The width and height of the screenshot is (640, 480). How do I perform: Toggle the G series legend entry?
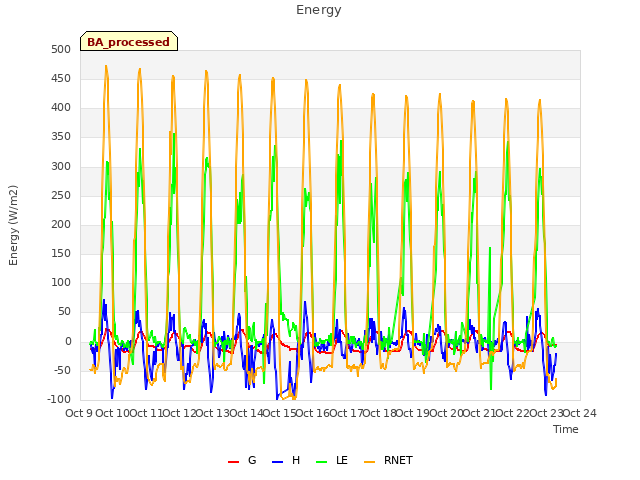(x=242, y=460)
